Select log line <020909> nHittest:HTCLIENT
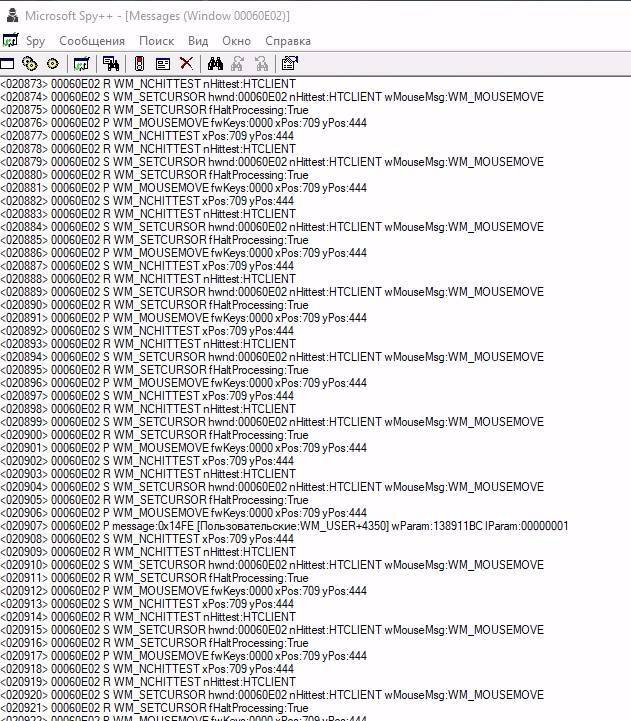Image resolution: width=631 pixels, height=721 pixels. click(x=148, y=552)
